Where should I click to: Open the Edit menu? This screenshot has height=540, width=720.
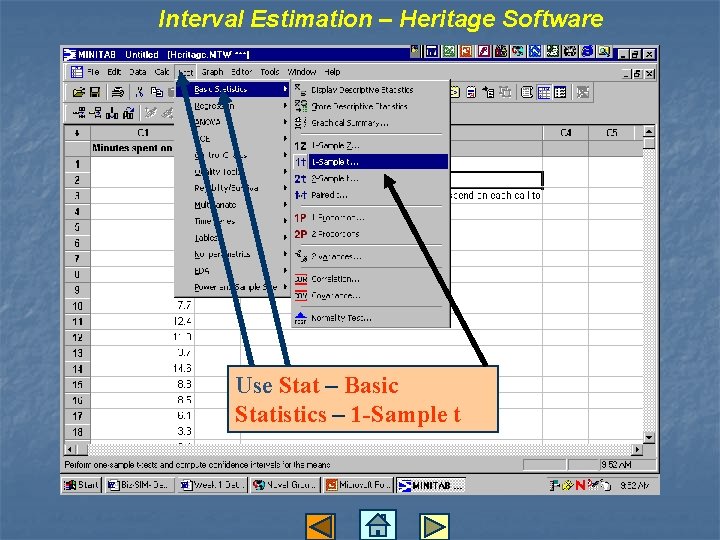click(x=114, y=72)
